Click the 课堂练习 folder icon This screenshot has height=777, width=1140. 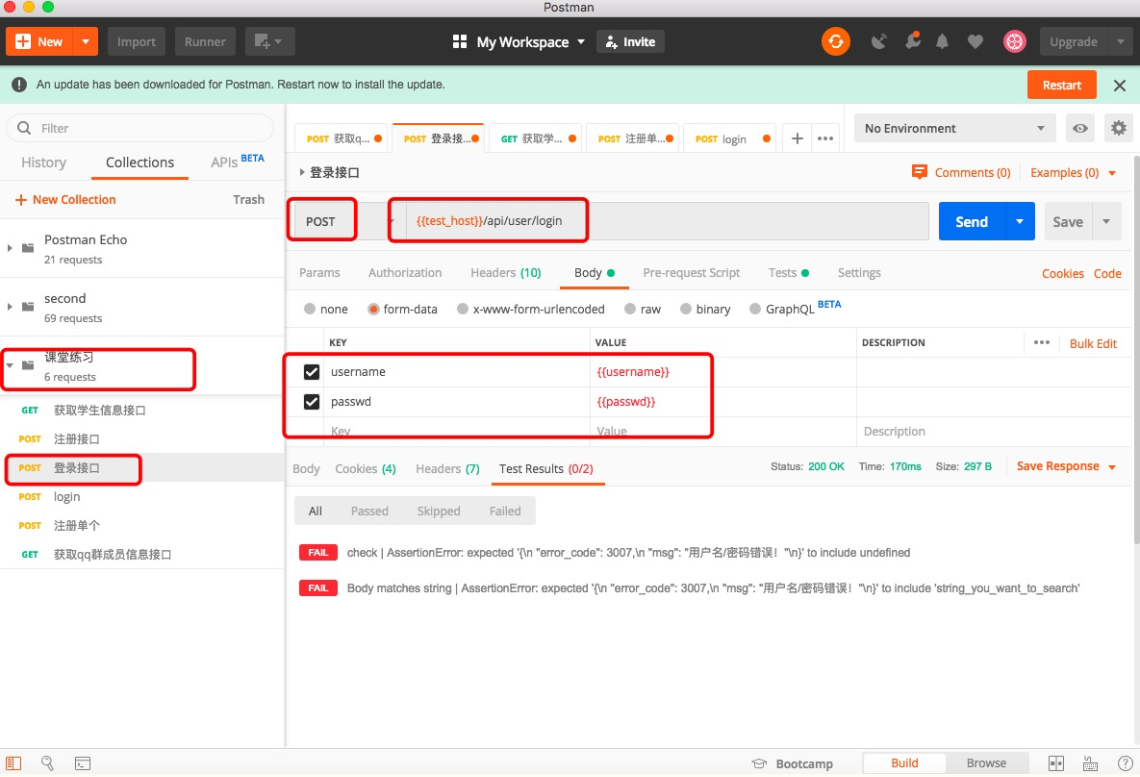28,365
